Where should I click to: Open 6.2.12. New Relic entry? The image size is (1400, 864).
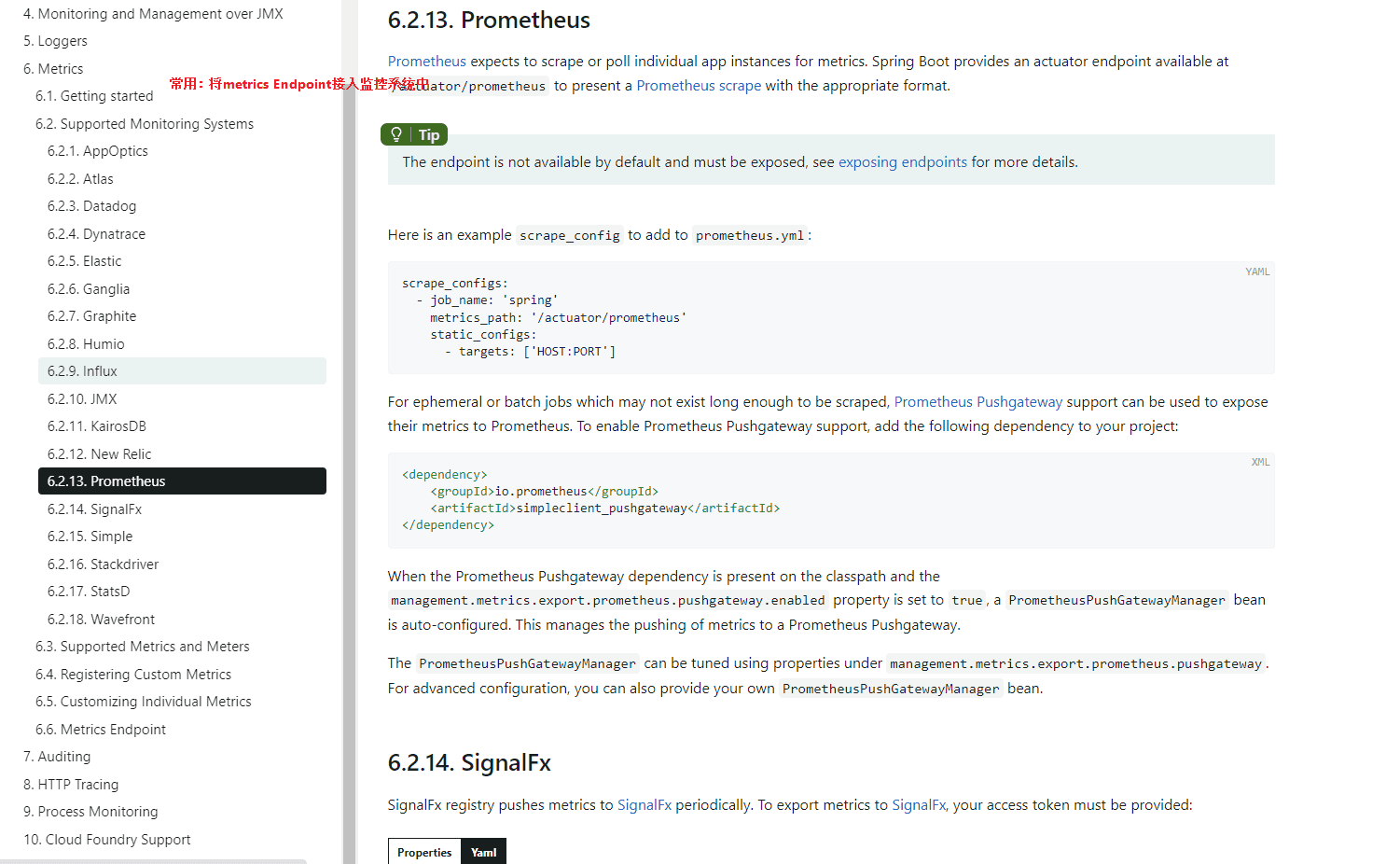(x=99, y=454)
